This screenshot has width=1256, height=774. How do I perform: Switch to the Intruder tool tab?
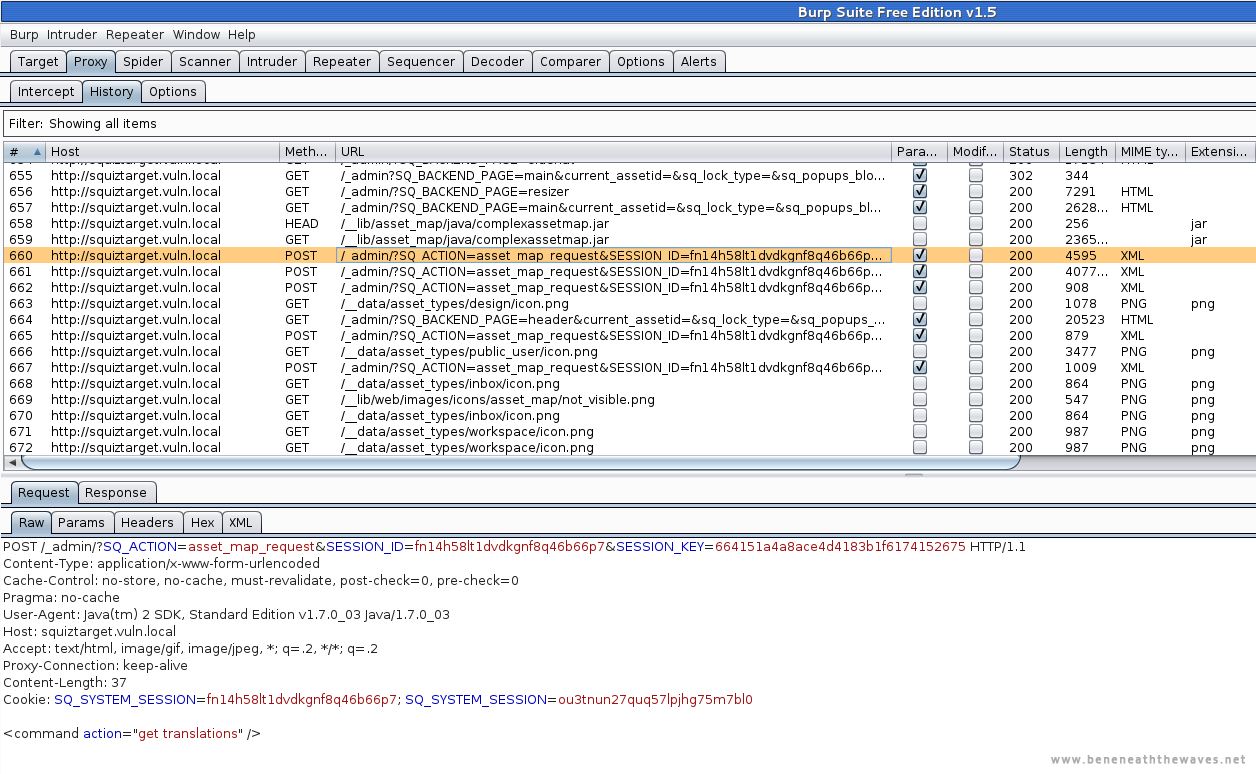[272, 61]
